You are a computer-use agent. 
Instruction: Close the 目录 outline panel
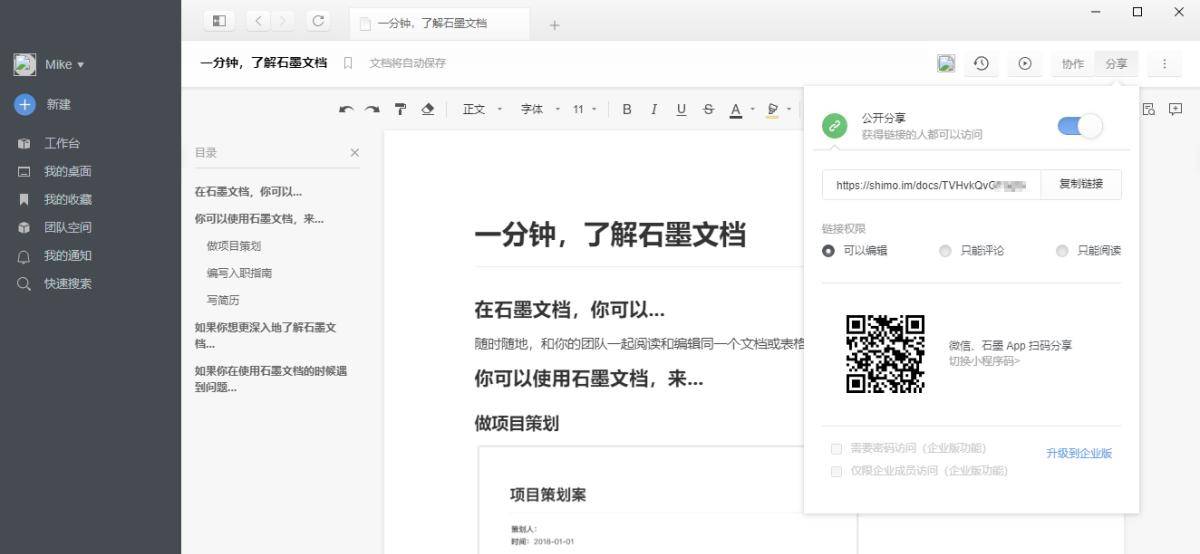point(354,153)
